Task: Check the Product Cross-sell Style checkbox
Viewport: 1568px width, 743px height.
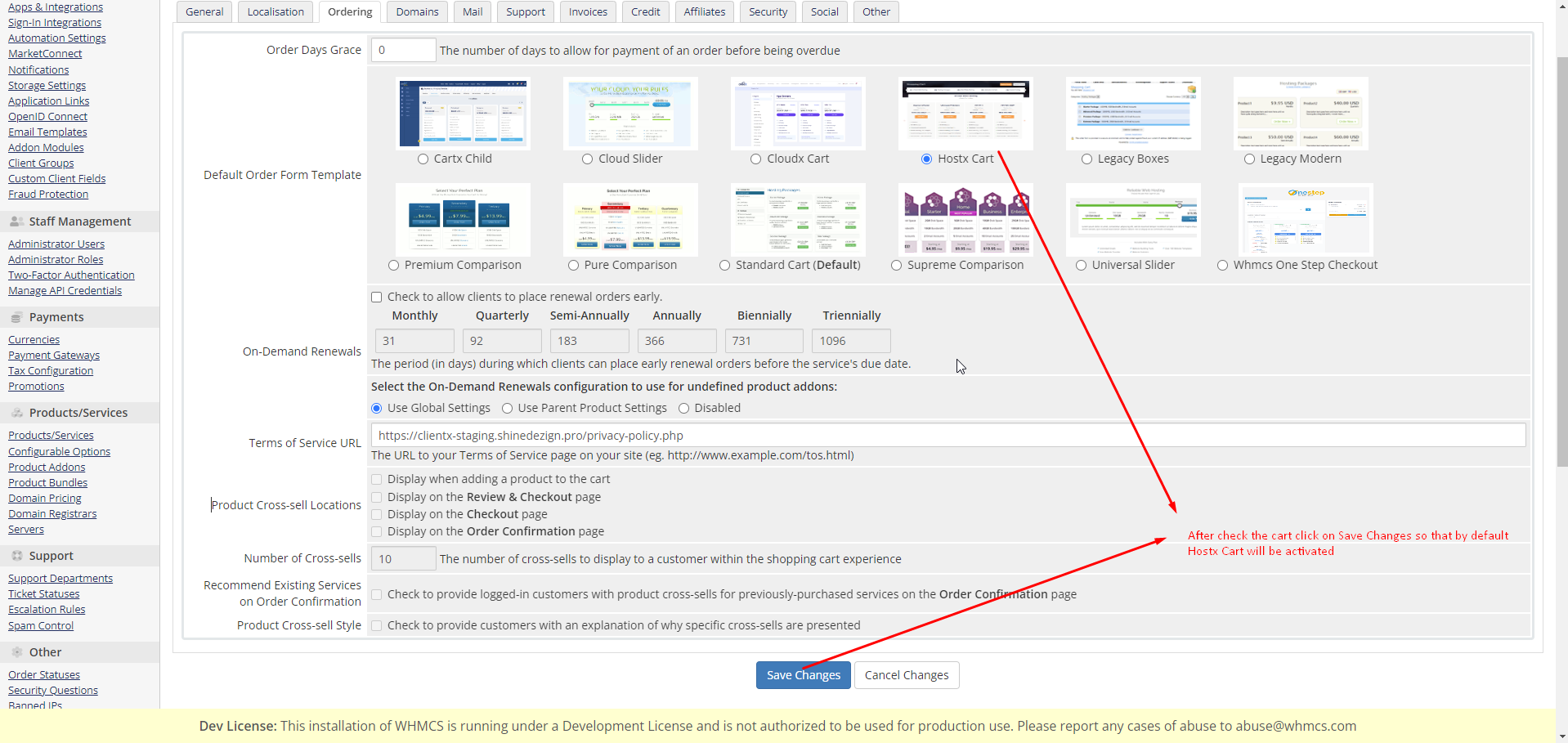Action: (x=377, y=626)
